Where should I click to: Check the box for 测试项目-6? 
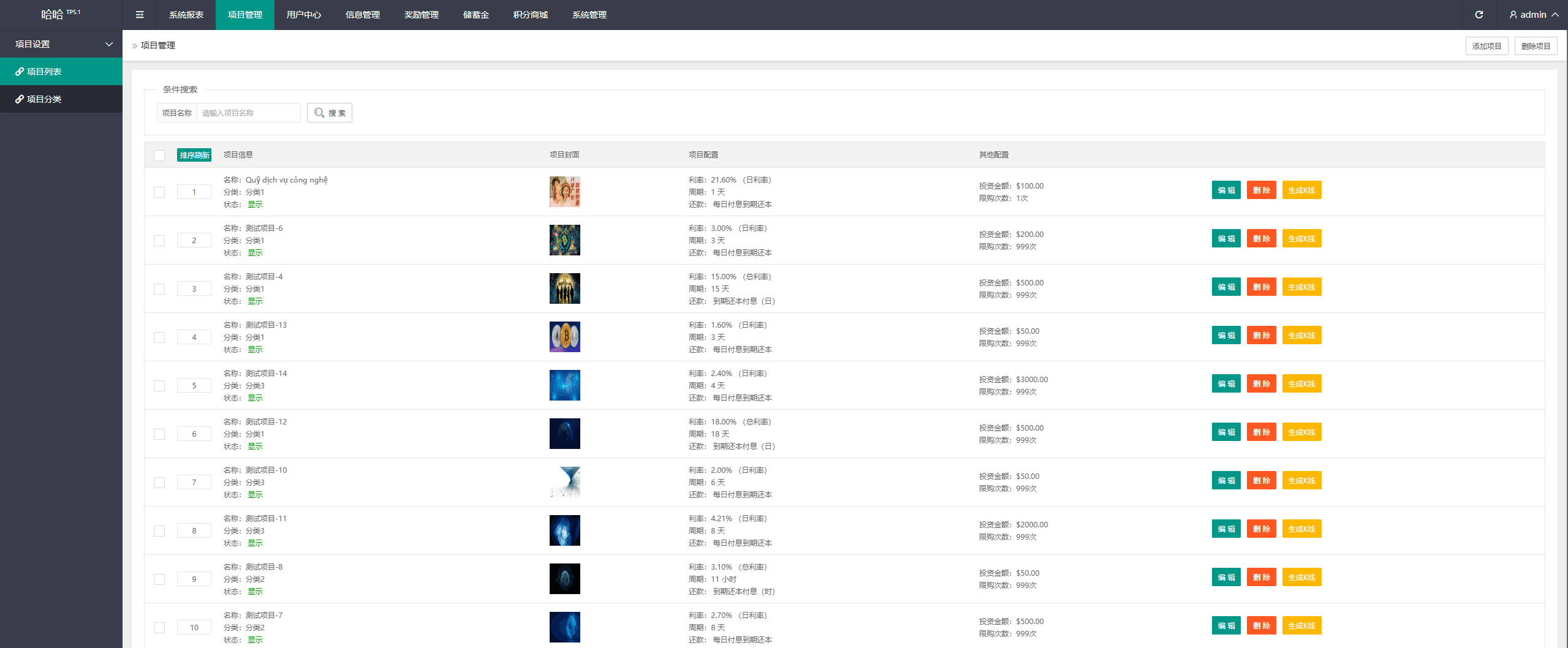[x=159, y=241]
